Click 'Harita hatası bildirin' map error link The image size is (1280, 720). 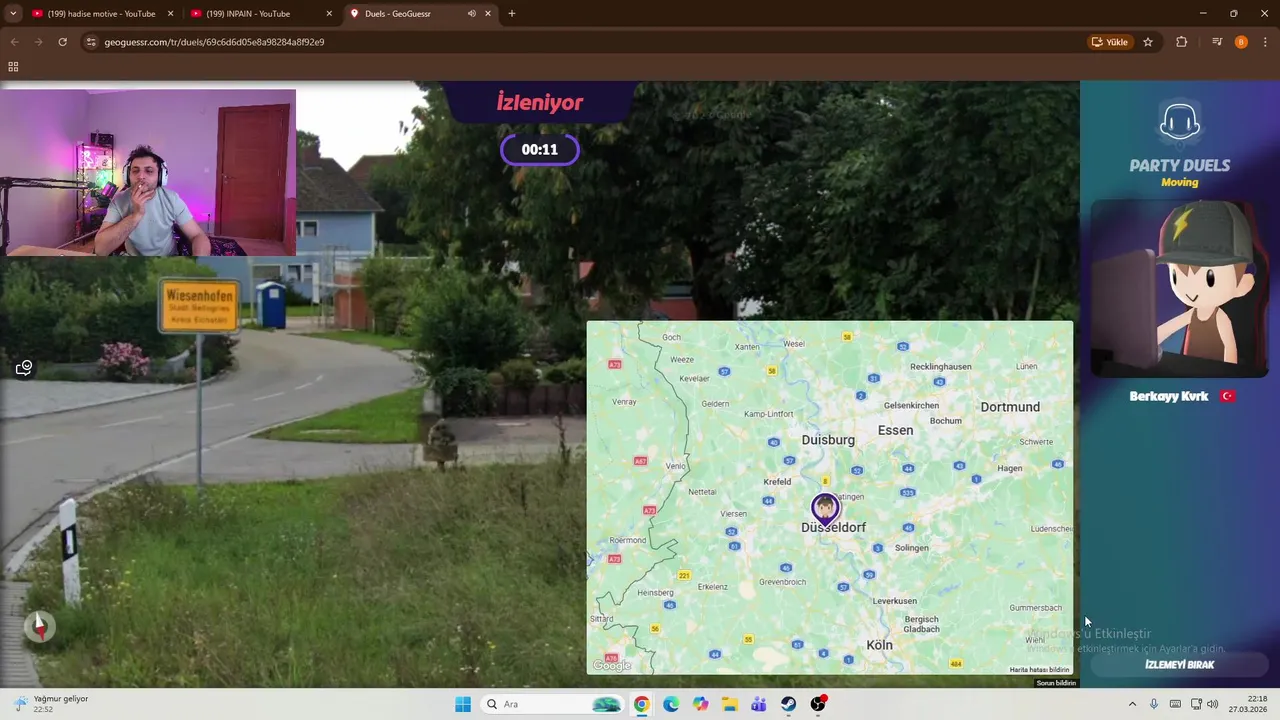click(x=1039, y=670)
